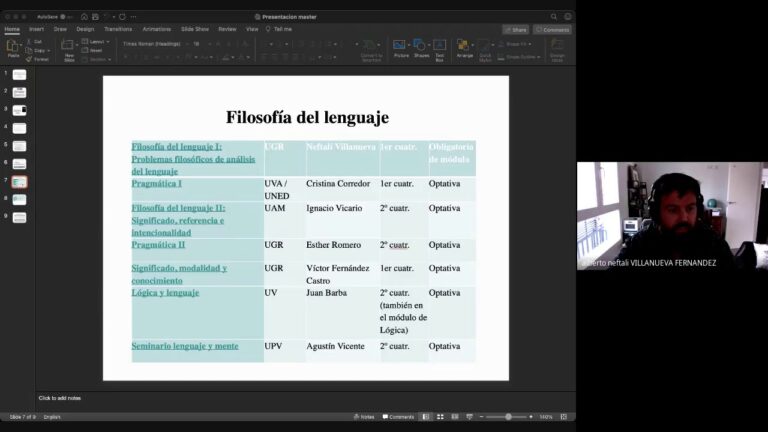Select the Text Box tool
Screen dimensions: 768x432
coord(439,50)
